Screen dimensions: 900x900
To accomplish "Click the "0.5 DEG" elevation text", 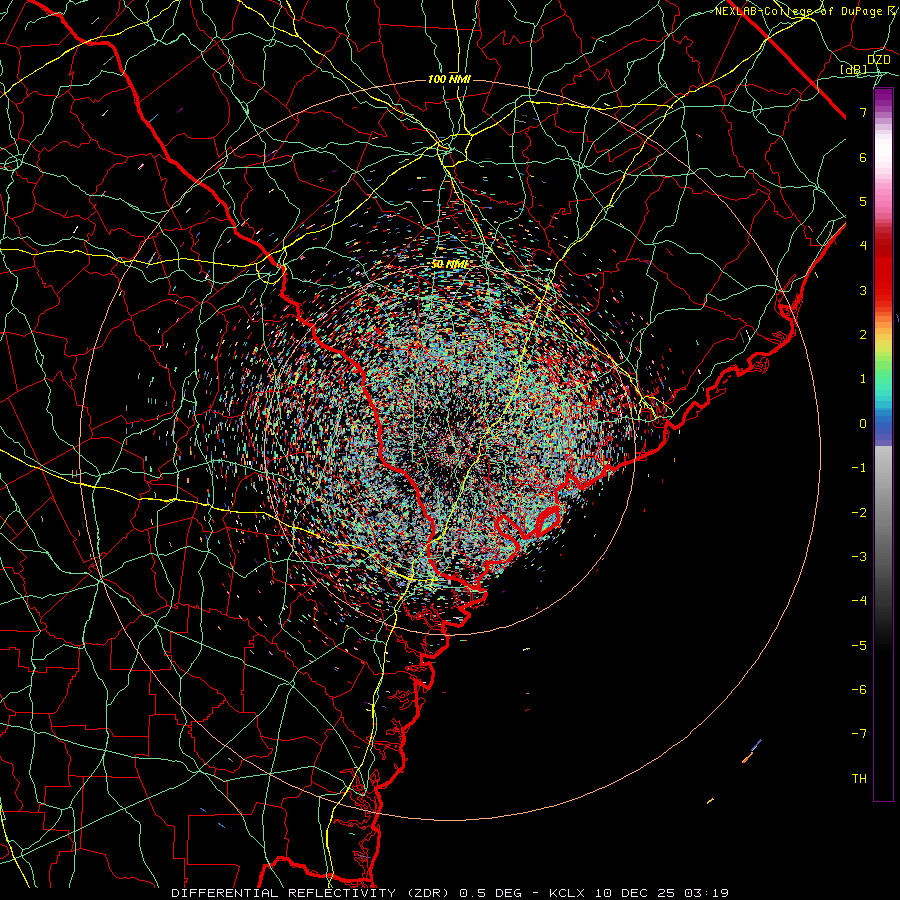I will (x=491, y=893).
